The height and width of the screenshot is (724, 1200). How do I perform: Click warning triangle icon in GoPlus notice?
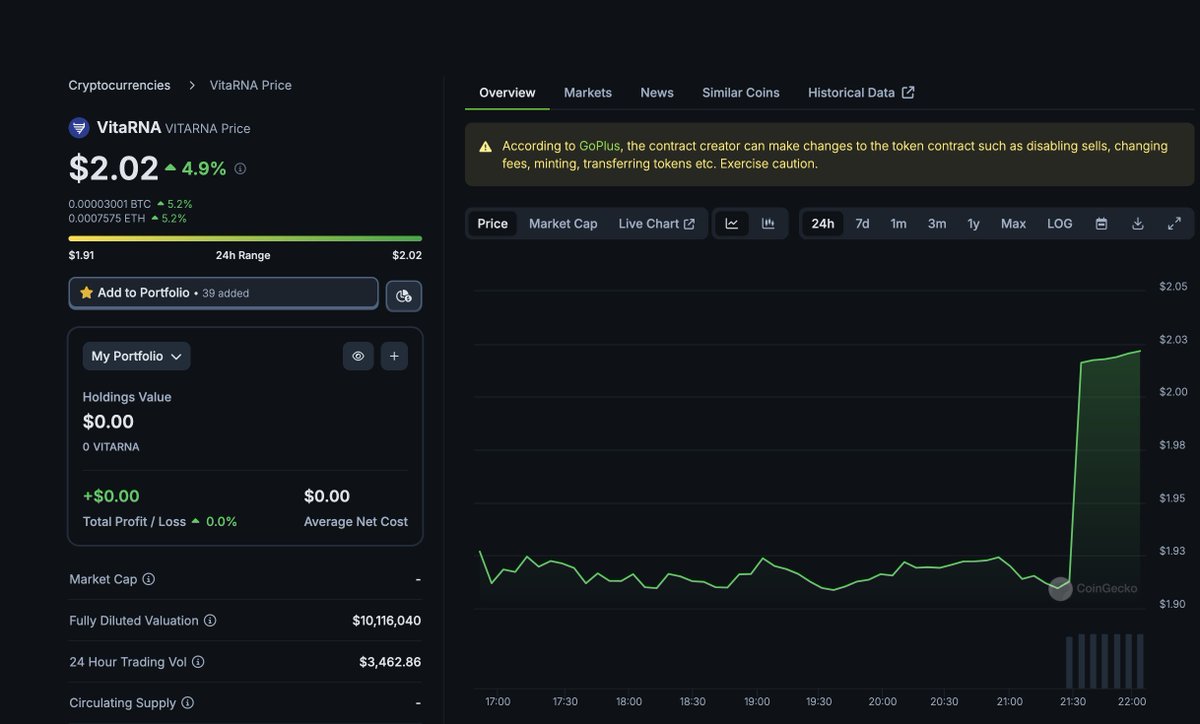point(485,147)
